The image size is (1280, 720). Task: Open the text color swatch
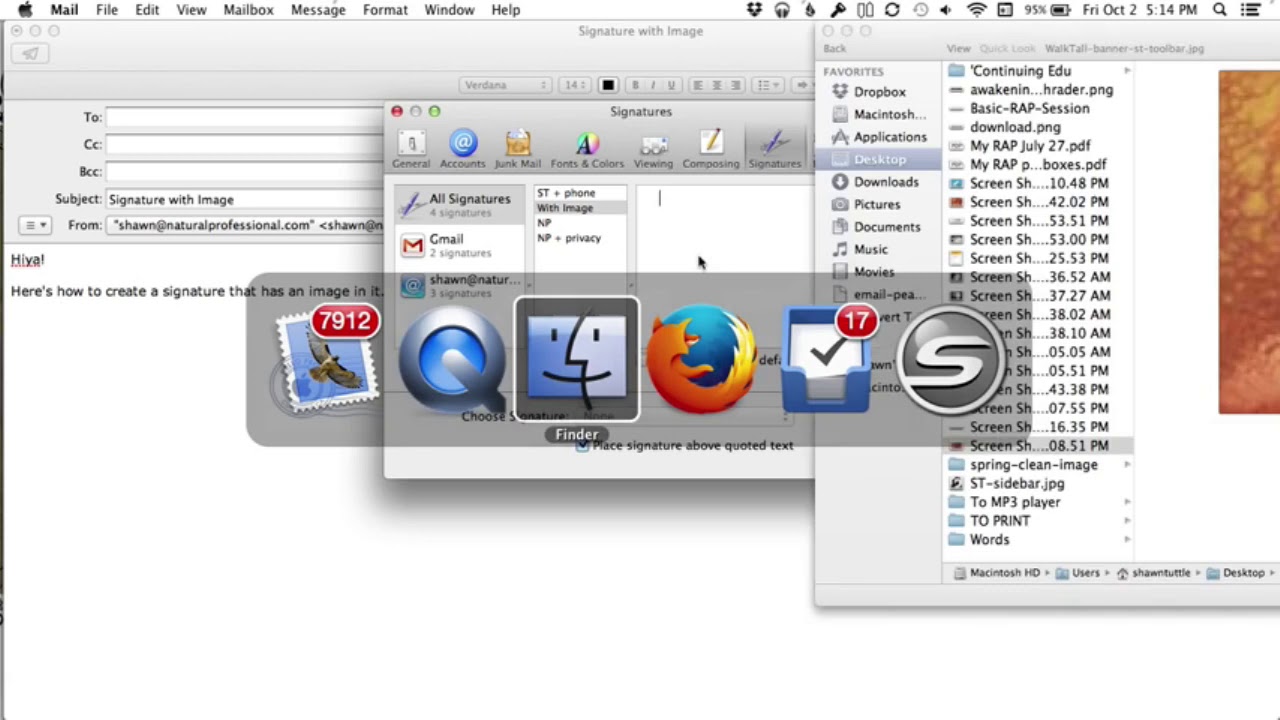tap(608, 85)
